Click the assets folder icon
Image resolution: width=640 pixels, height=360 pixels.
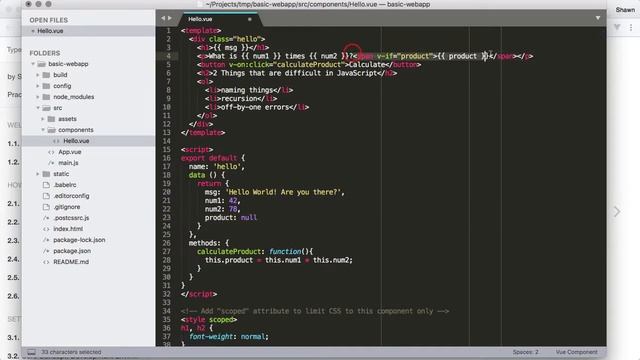click(51, 119)
